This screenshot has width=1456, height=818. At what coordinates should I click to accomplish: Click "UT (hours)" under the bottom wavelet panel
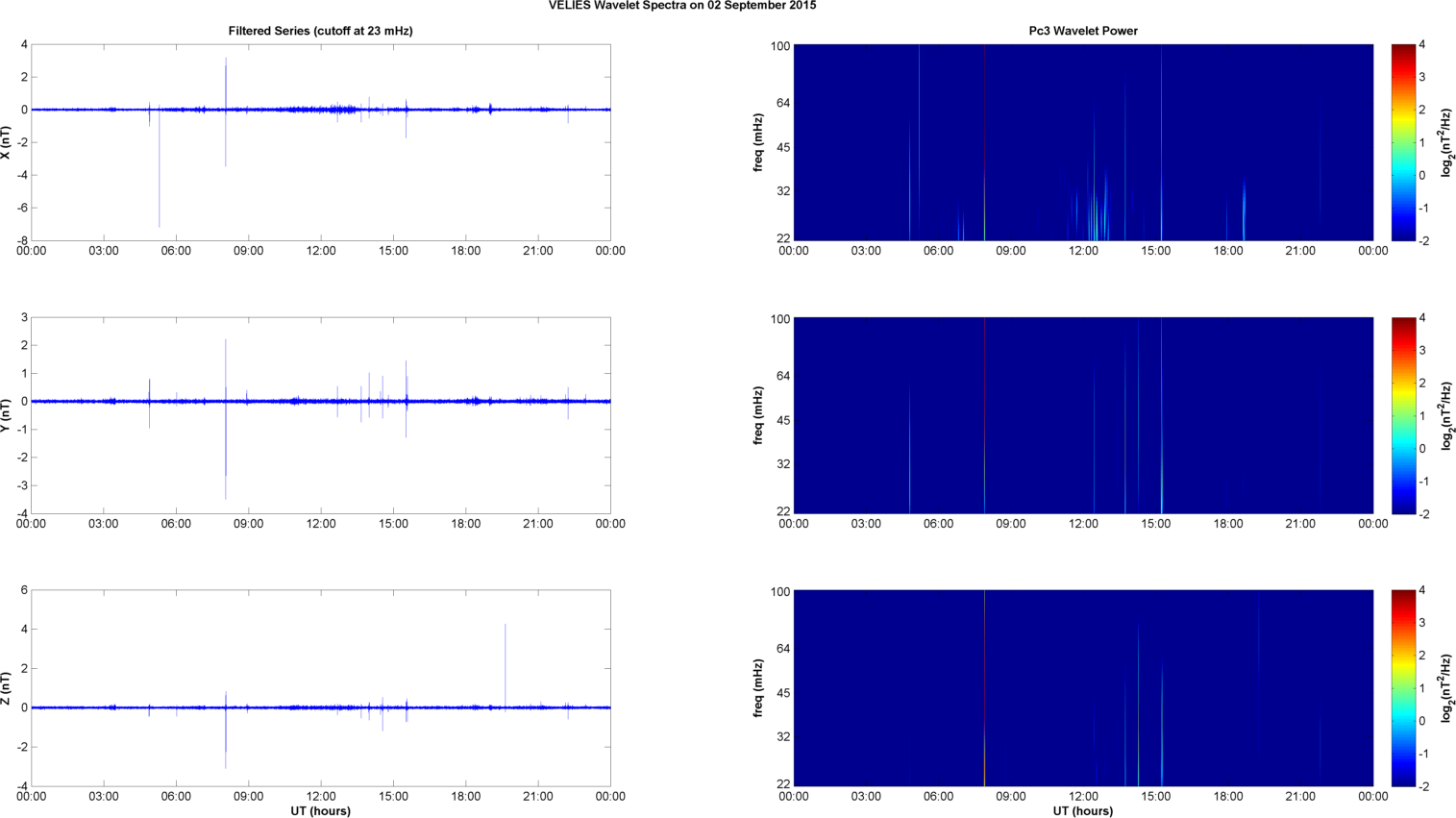1083,811
